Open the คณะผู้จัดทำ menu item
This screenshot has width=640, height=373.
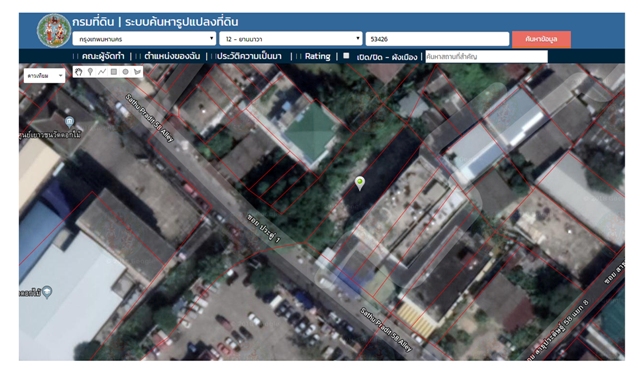coord(103,56)
